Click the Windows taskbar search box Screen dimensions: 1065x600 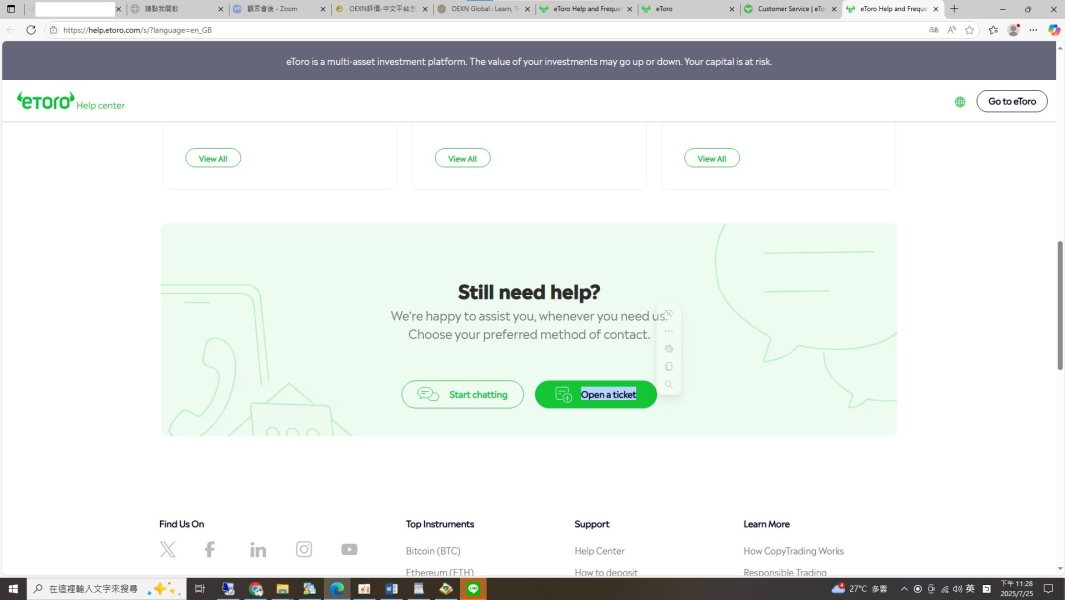[x=105, y=588]
